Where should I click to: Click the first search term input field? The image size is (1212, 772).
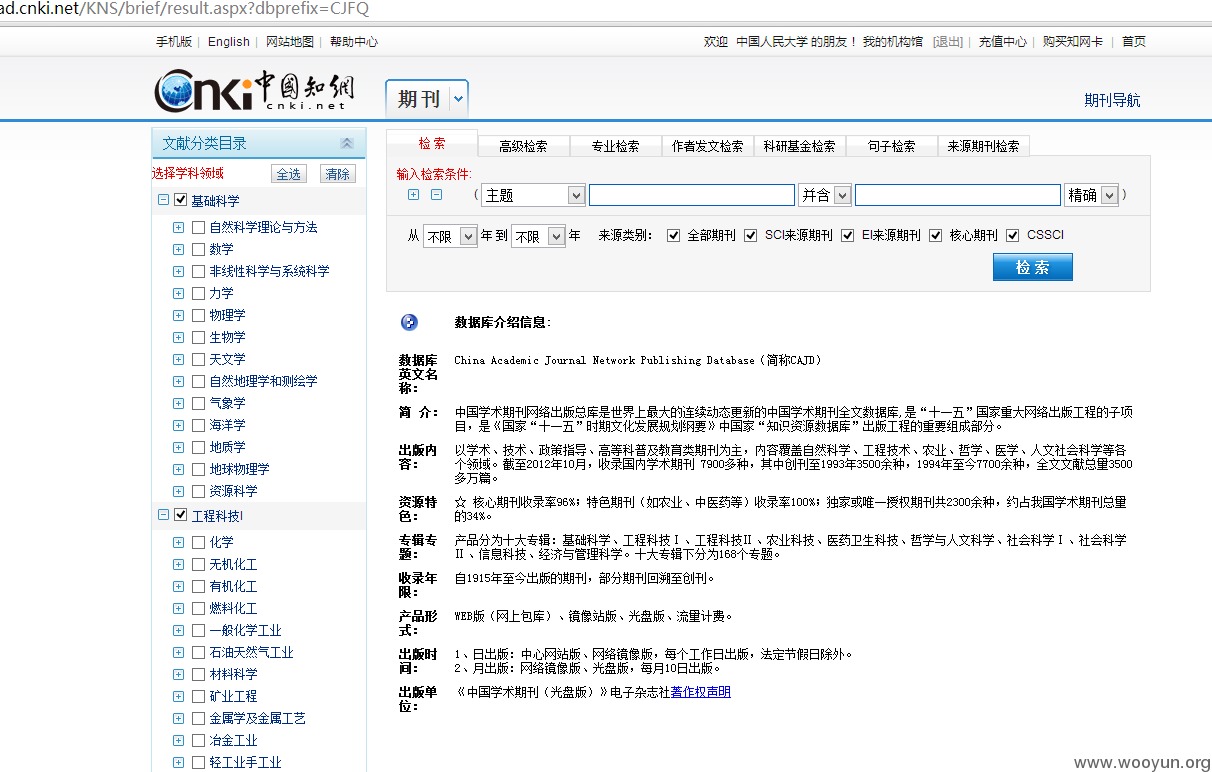[692, 195]
